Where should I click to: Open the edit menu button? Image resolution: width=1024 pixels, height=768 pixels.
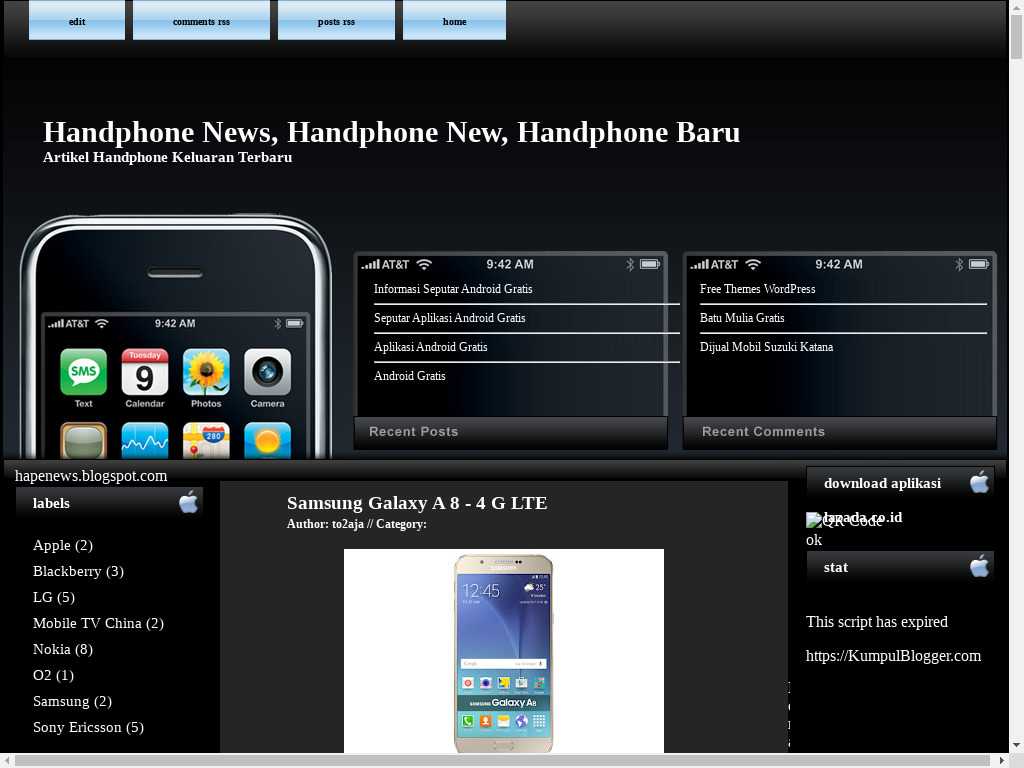(x=77, y=20)
